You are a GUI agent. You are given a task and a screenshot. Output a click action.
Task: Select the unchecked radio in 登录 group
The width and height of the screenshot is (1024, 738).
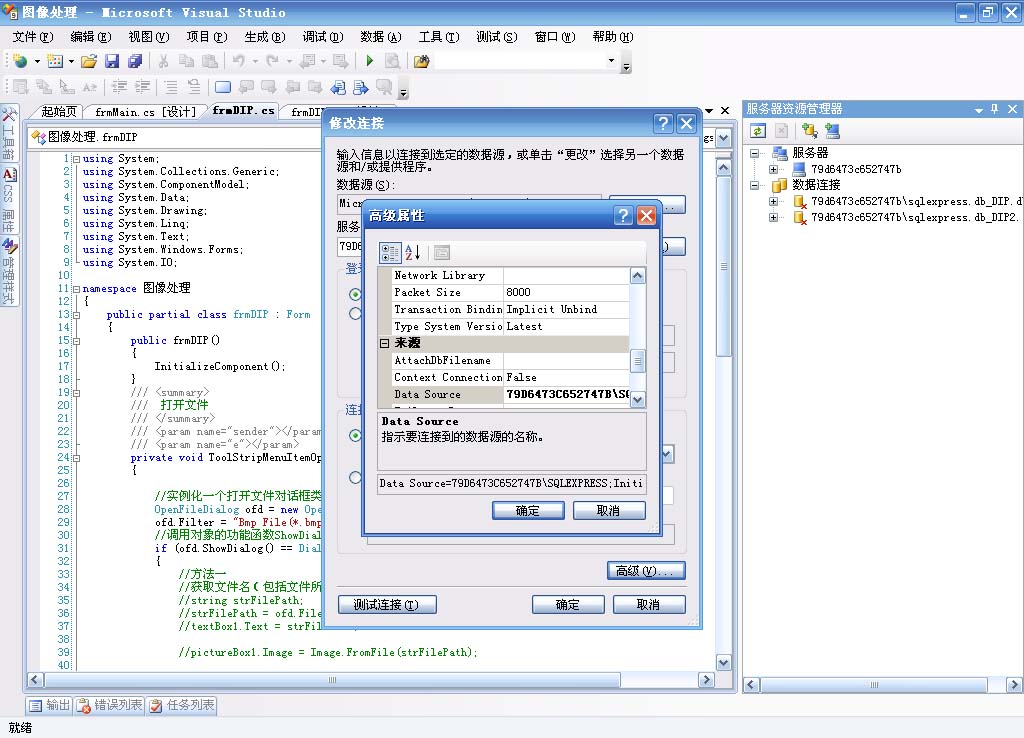355,313
